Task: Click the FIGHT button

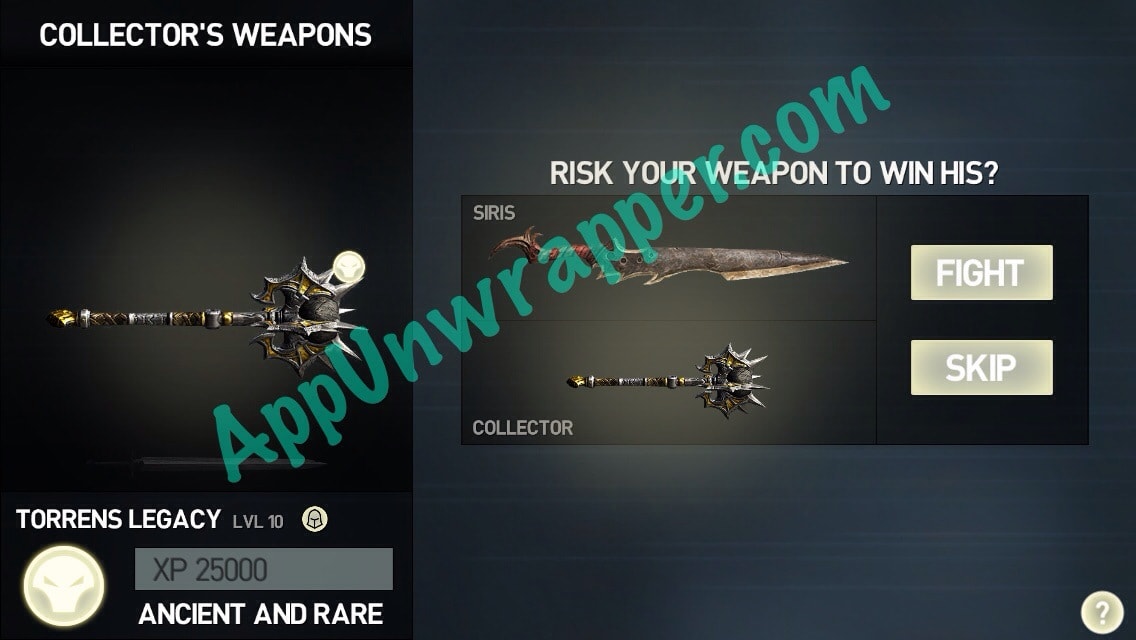Action: [982, 273]
